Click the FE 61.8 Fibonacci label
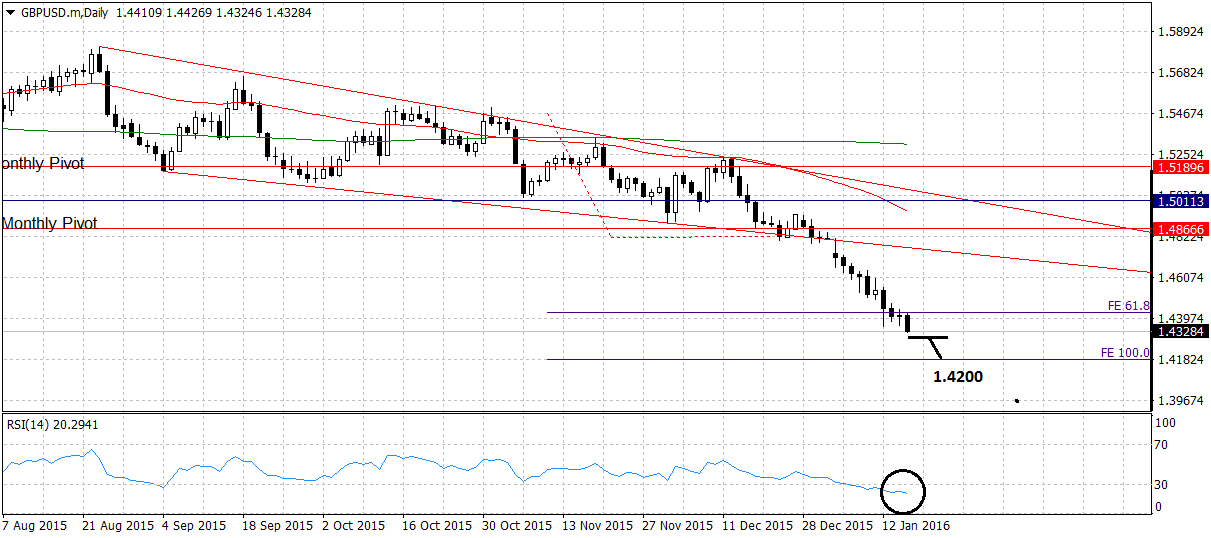Image resolution: width=1211 pixels, height=538 pixels. [x=1128, y=305]
